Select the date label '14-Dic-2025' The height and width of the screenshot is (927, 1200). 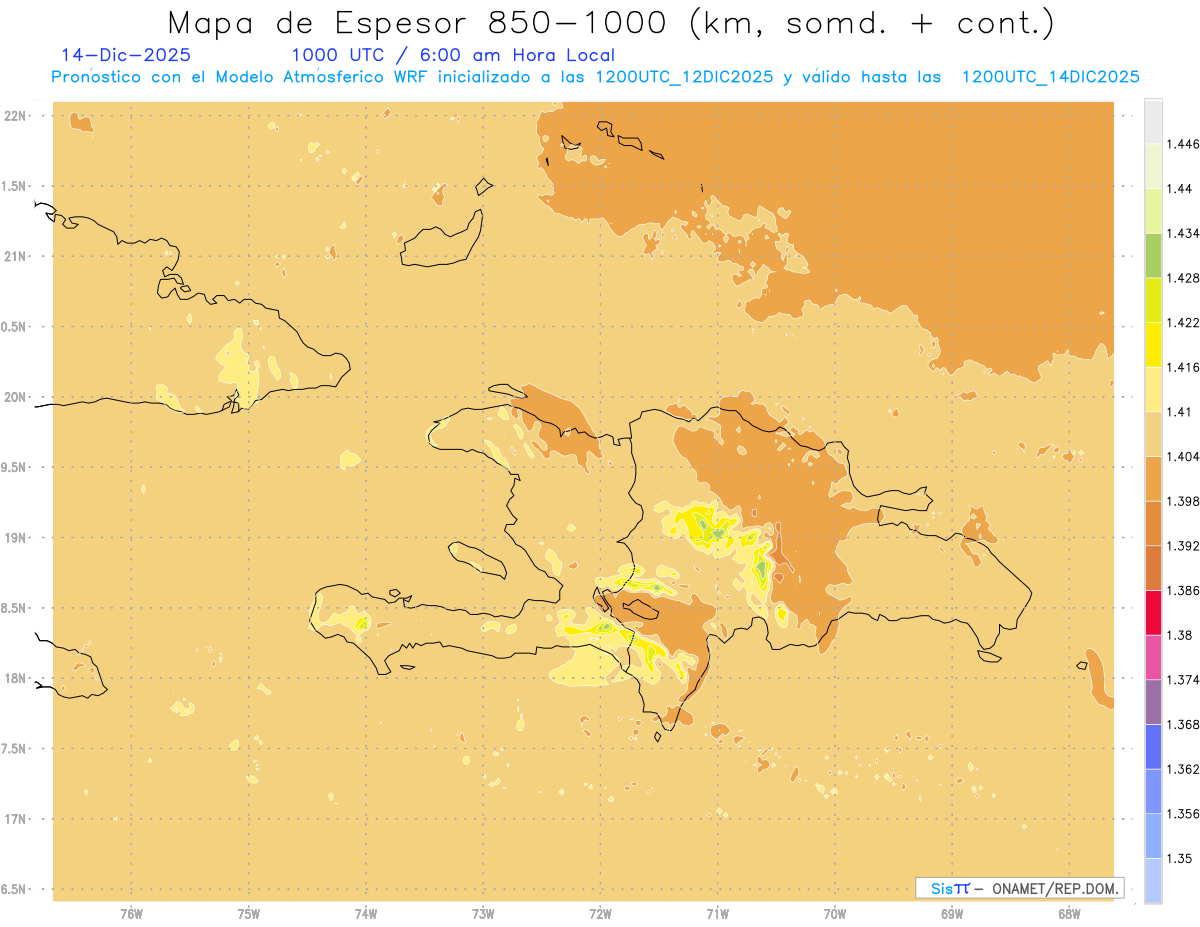coord(126,56)
